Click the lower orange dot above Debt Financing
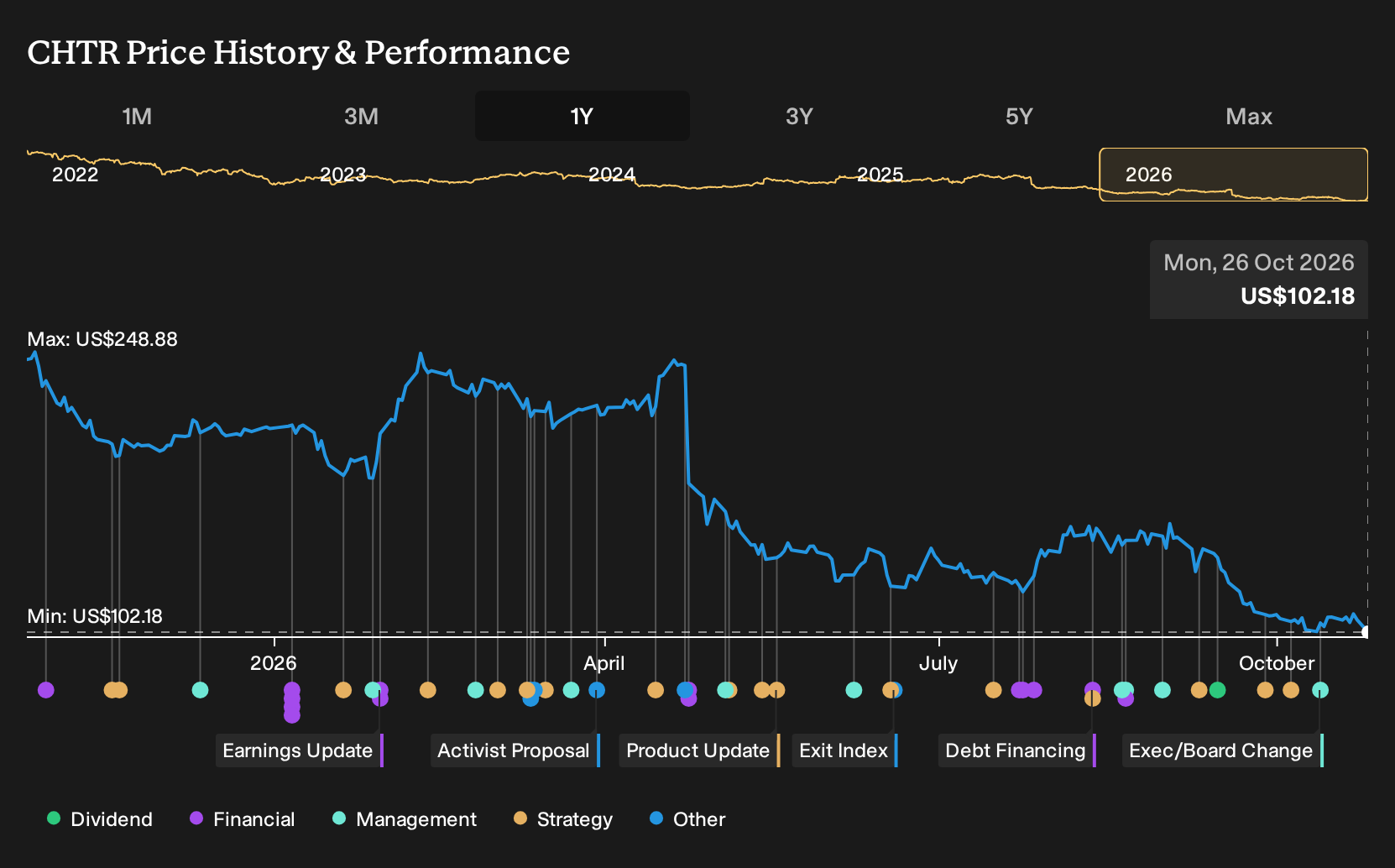This screenshot has width=1395, height=868. (x=1092, y=698)
